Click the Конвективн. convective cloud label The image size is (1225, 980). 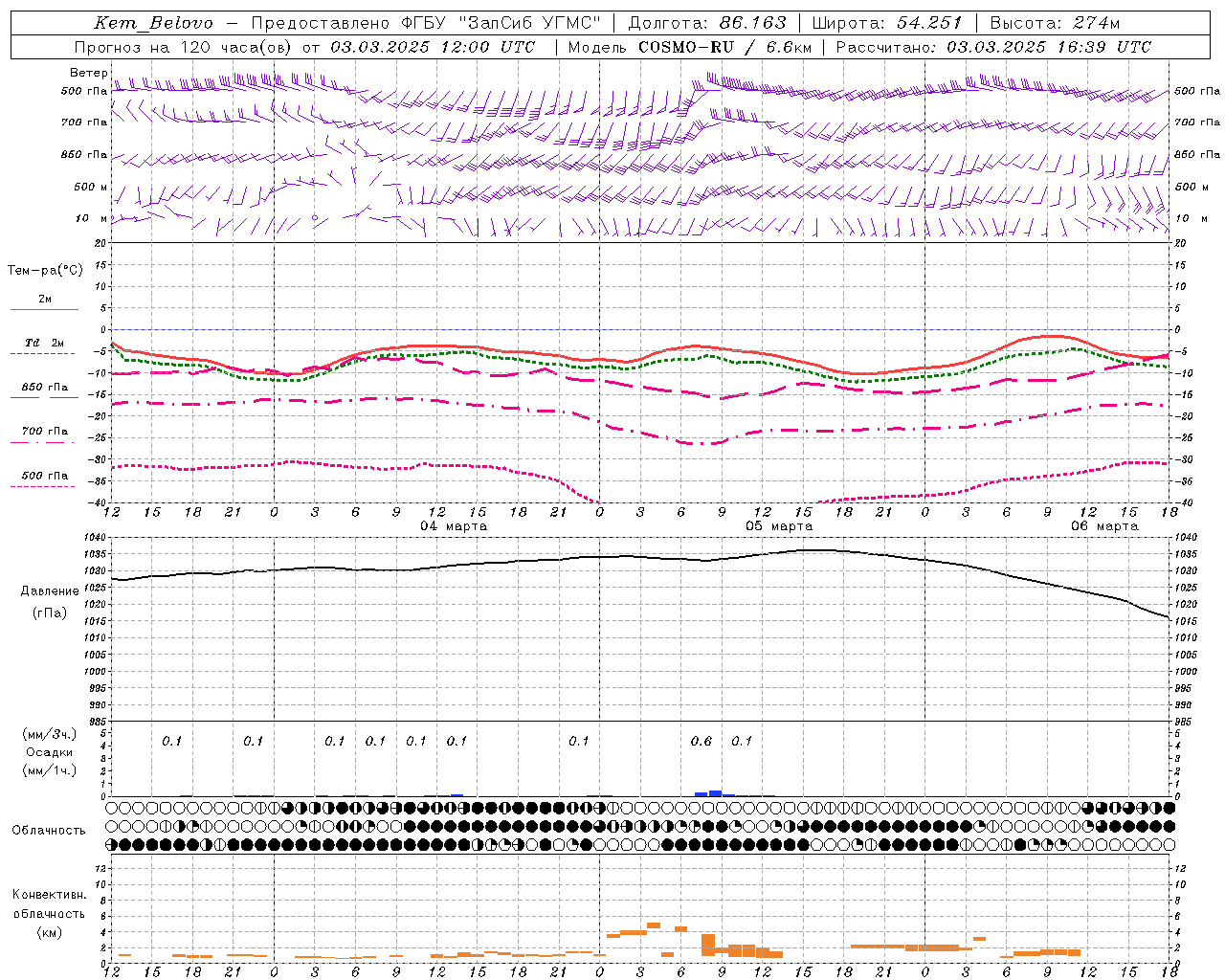click(49, 895)
